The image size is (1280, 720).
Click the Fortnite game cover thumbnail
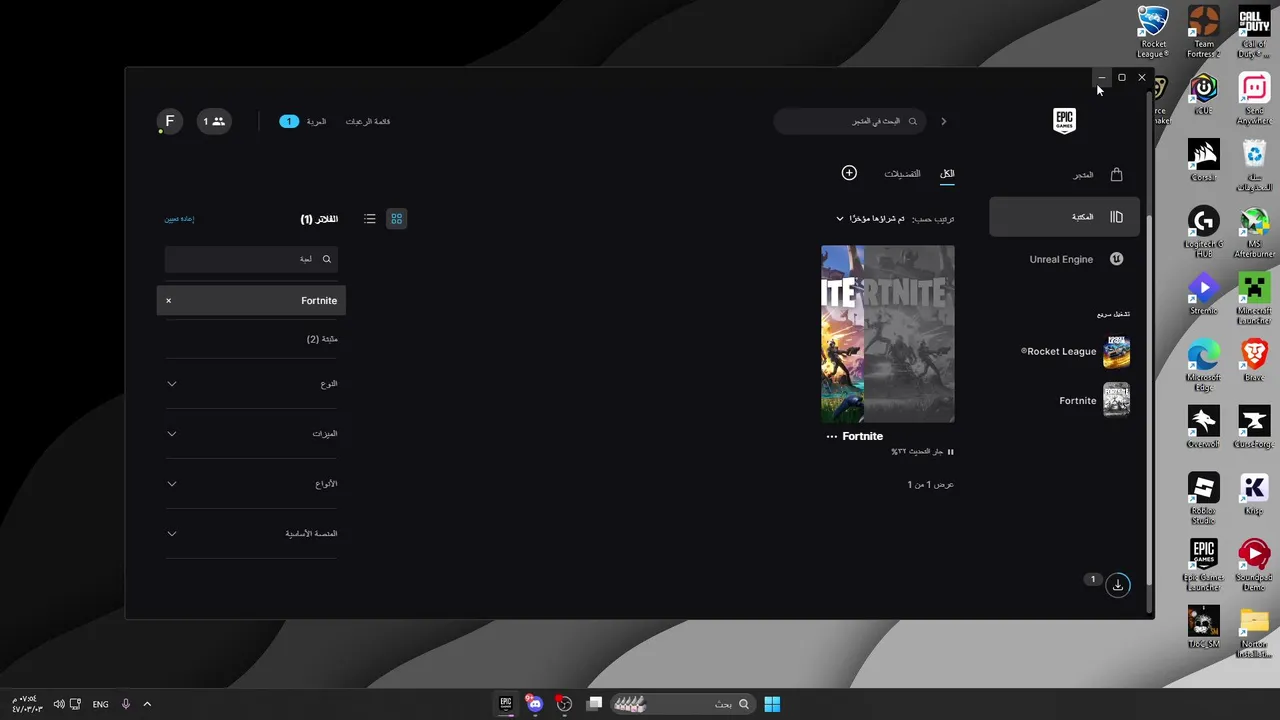(x=888, y=334)
